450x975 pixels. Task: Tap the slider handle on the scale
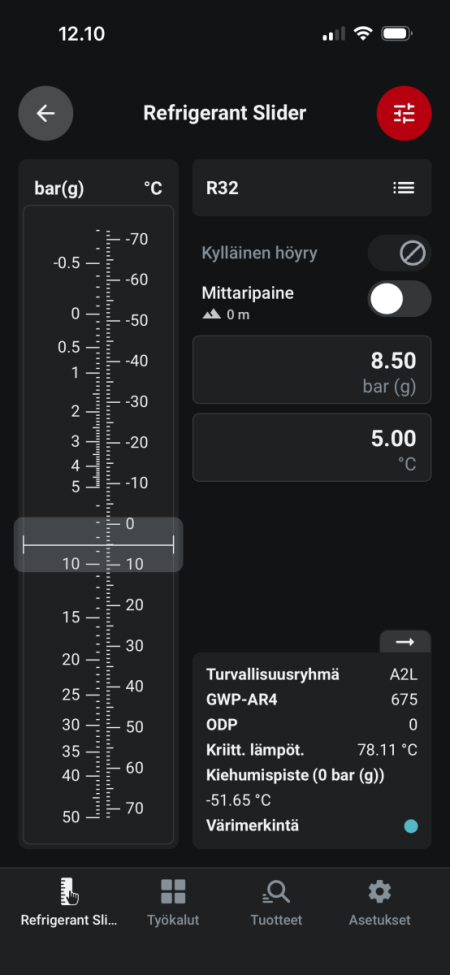click(98, 545)
